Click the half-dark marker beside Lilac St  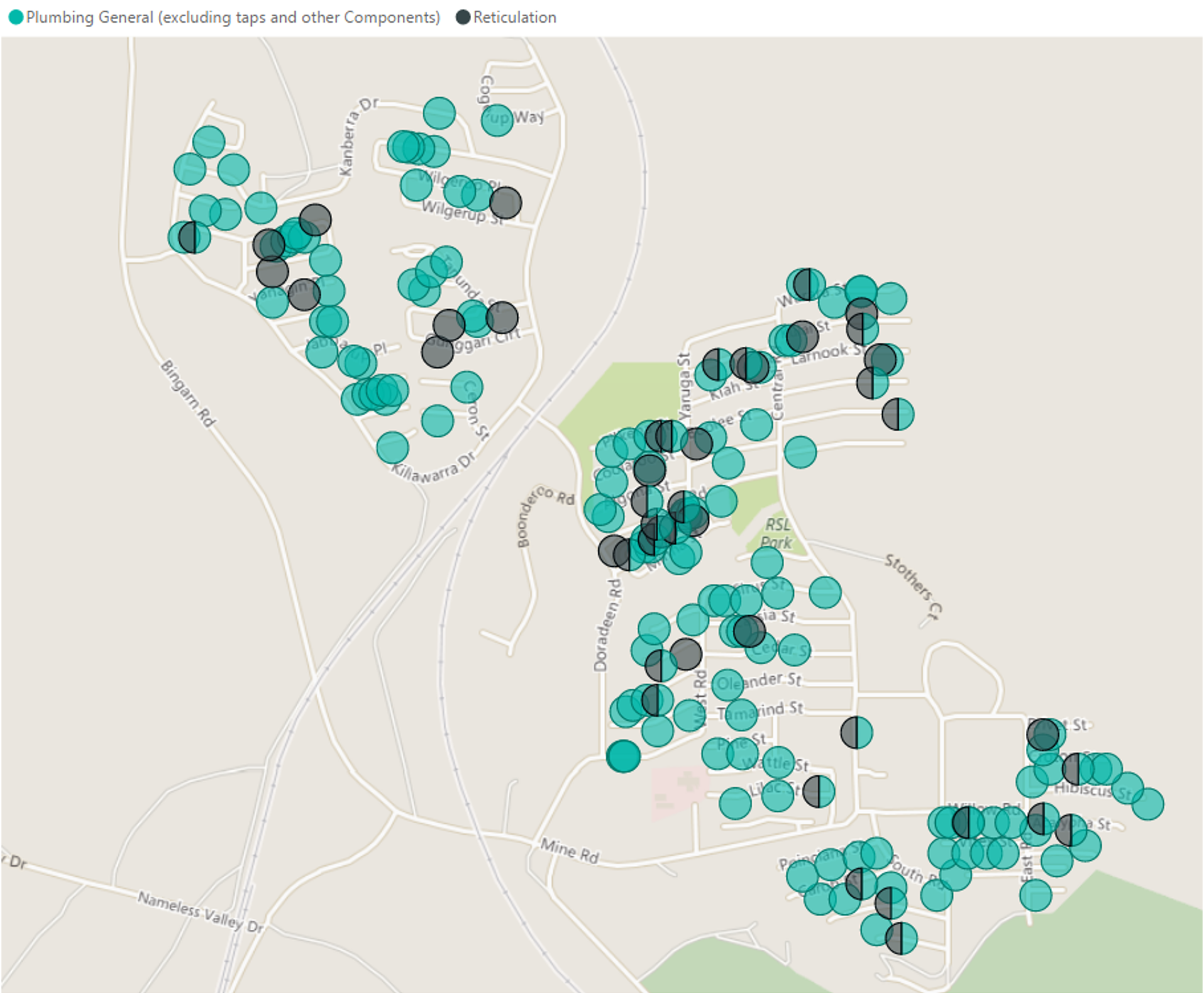click(x=819, y=791)
